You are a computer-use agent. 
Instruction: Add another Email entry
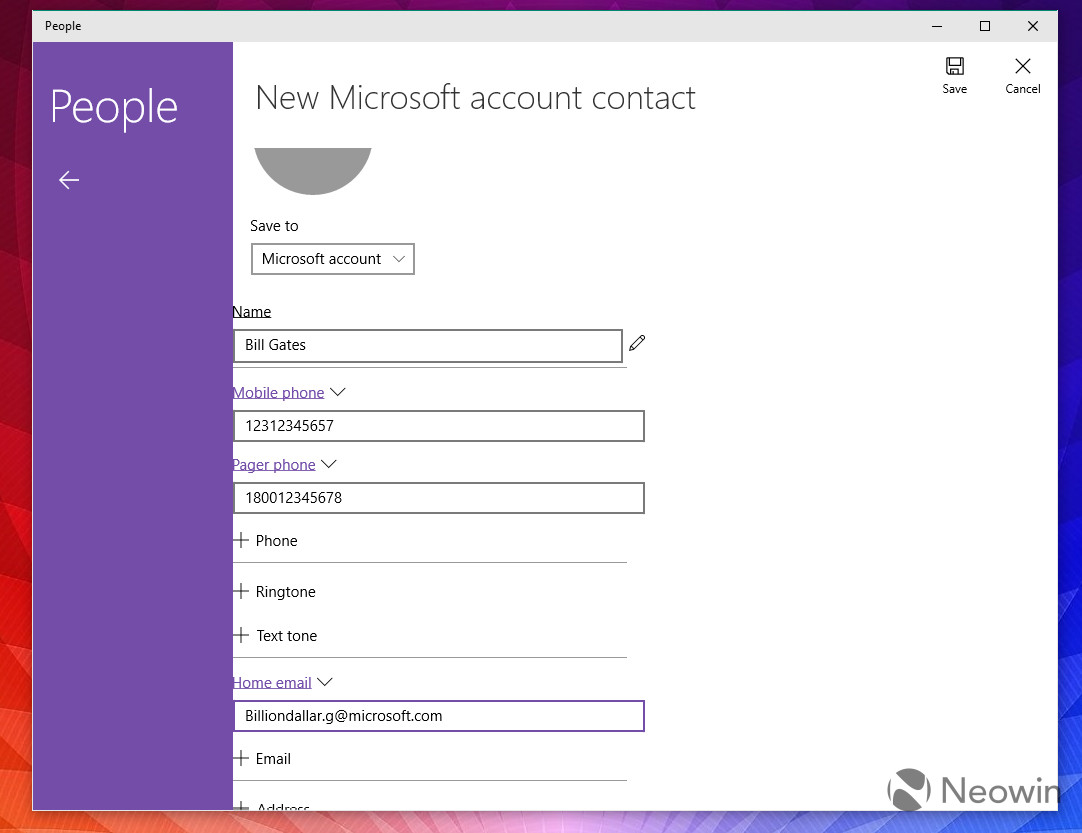[263, 758]
